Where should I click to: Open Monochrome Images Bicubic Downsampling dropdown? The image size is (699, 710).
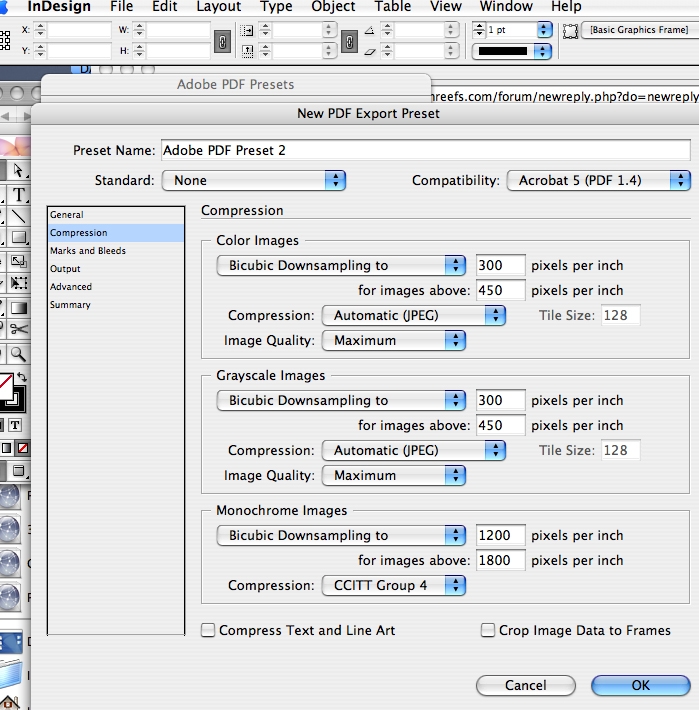(x=341, y=535)
